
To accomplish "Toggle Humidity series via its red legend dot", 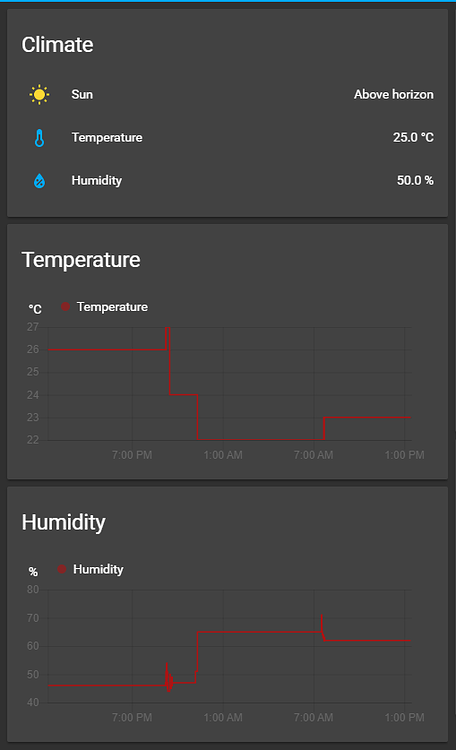I will [62, 569].
